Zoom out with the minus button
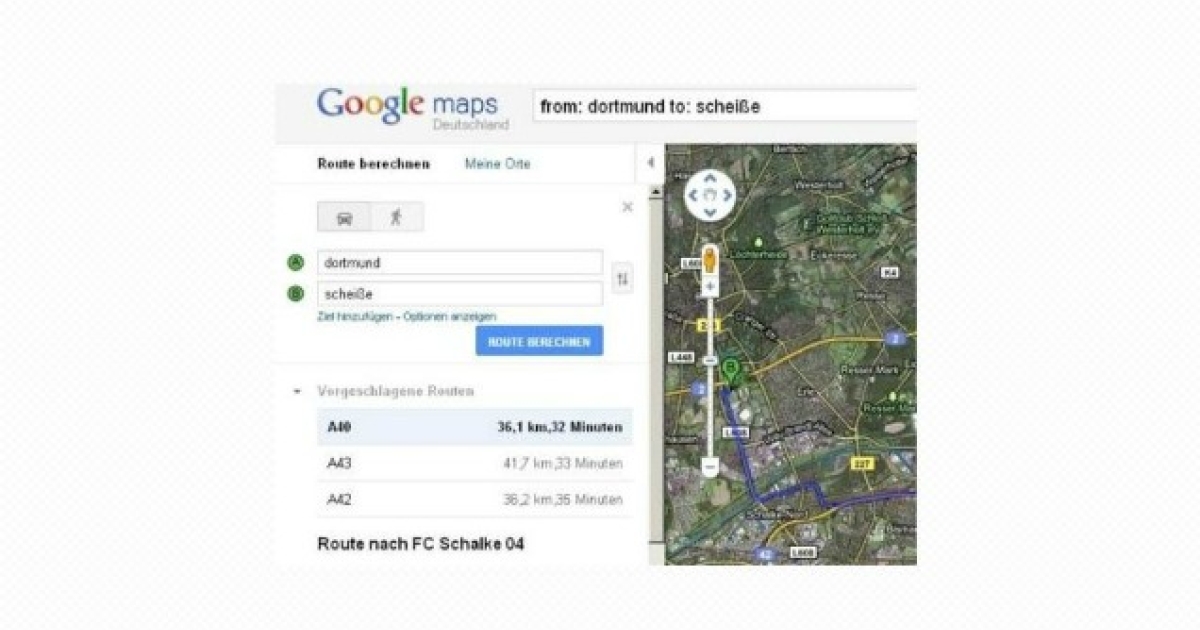 [x=710, y=467]
